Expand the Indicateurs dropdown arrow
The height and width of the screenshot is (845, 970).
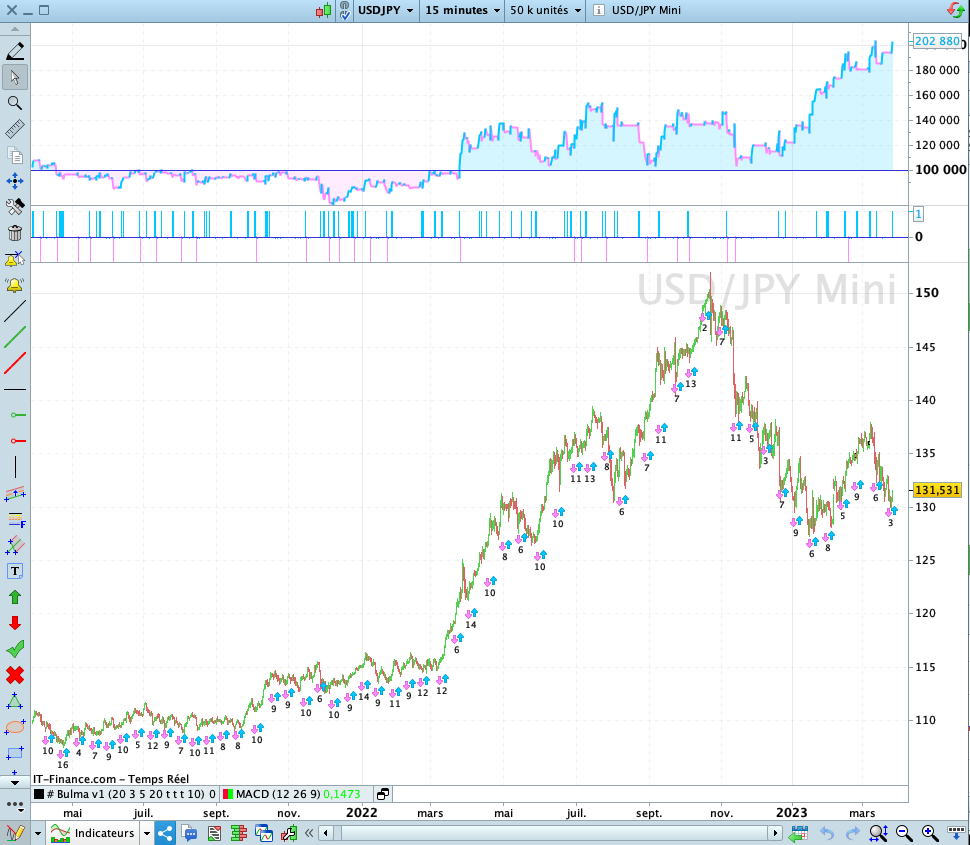tap(147, 833)
